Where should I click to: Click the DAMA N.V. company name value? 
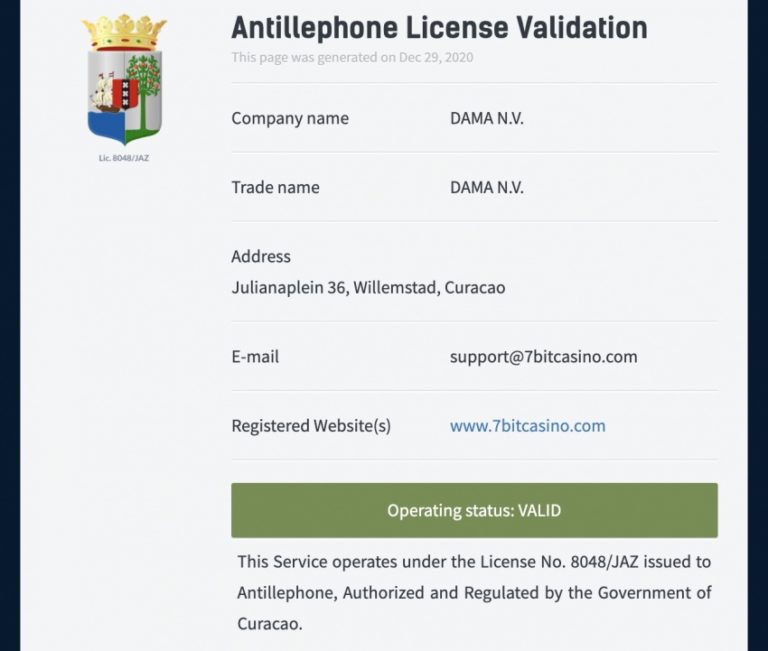(x=487, y=118)
